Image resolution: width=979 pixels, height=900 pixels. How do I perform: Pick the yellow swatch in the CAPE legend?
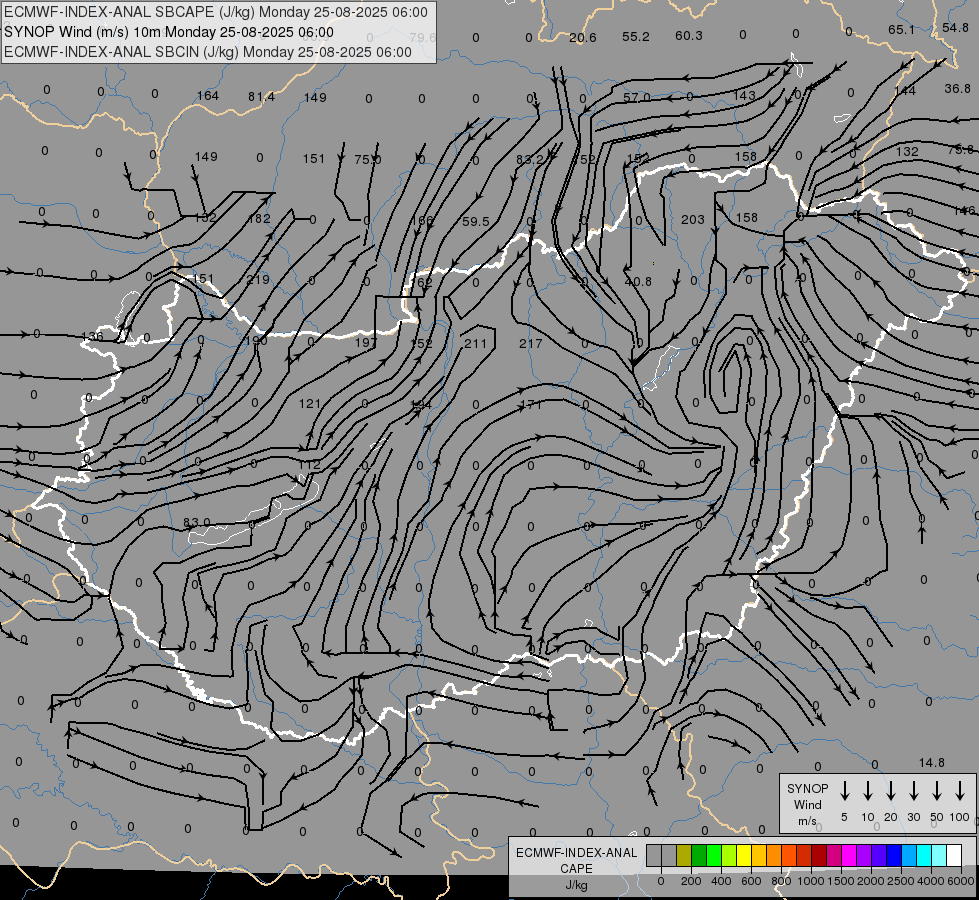pos(744,855)
